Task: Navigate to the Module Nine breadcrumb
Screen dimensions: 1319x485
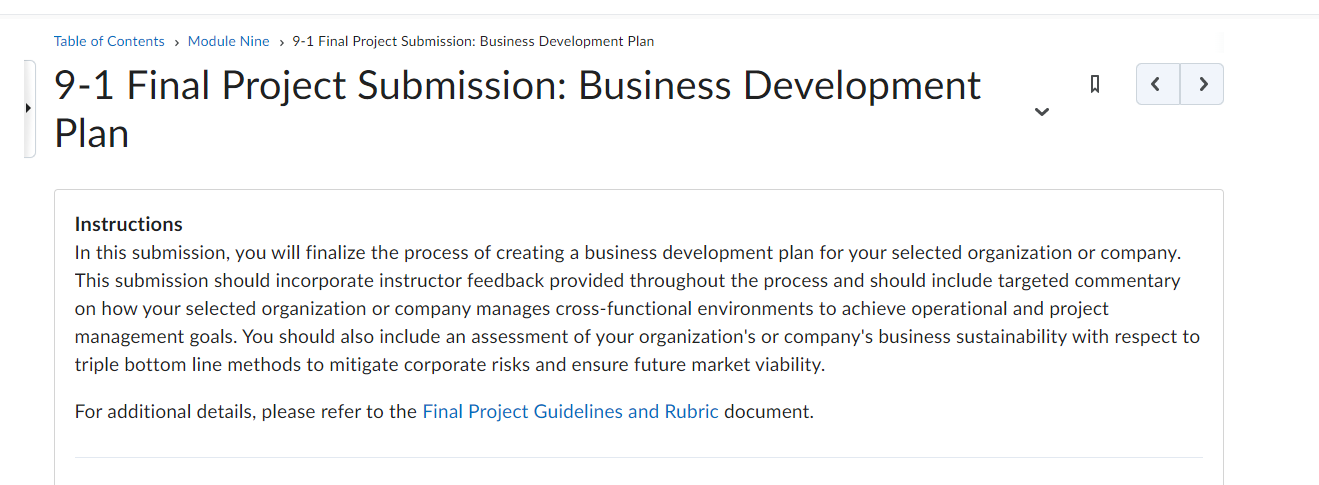Action: [x=229, y=41]
